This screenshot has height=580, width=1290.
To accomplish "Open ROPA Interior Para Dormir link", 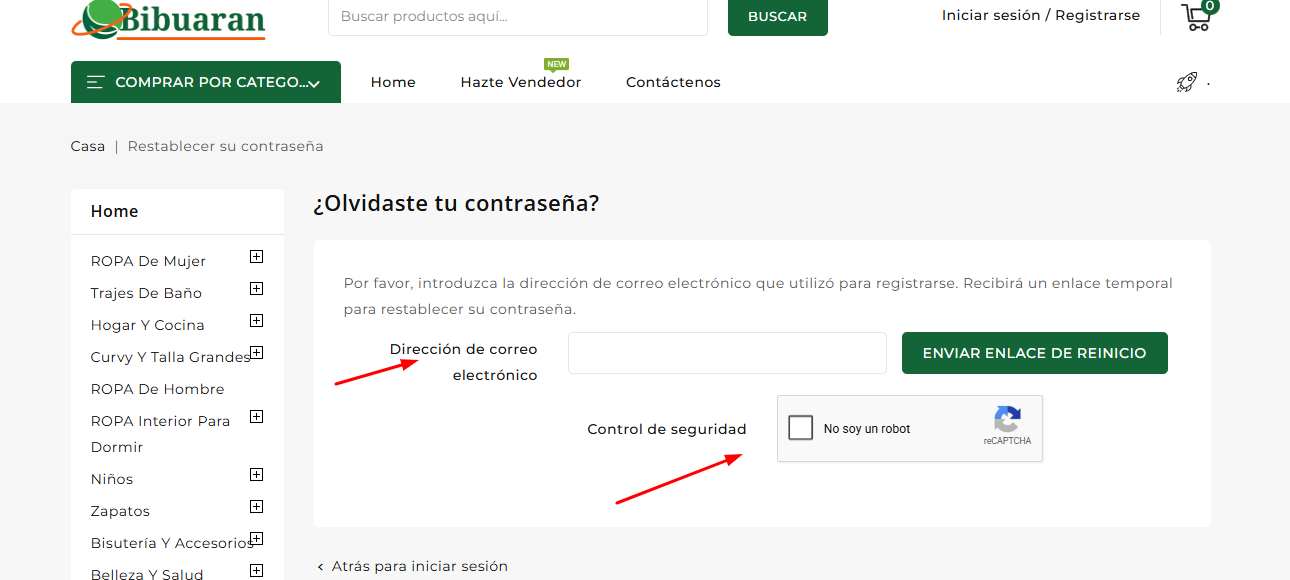I will click(160, 434).
